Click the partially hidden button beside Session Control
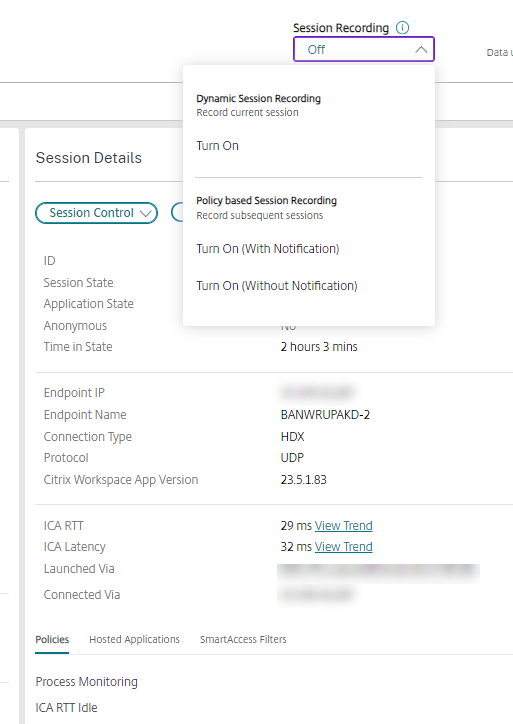The image size is (513, 724). (x=177, y=213)
